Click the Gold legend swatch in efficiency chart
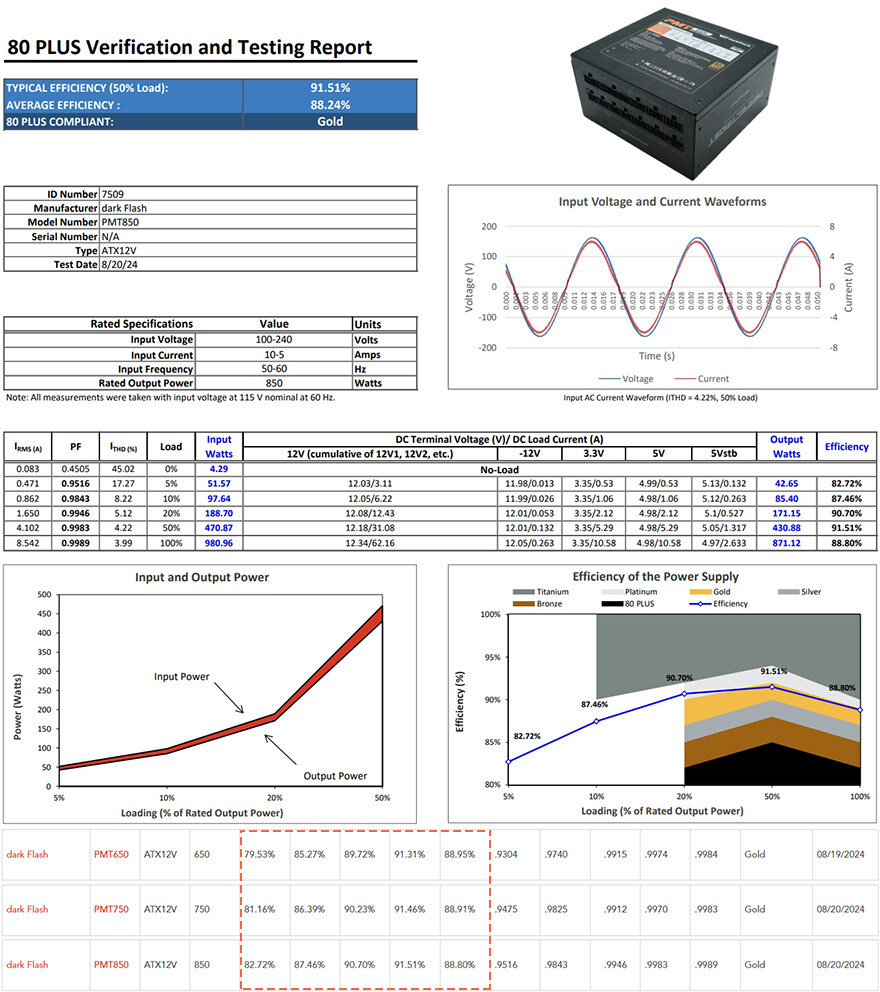This screenshot has height=992, width=880. tap(697, 592)
